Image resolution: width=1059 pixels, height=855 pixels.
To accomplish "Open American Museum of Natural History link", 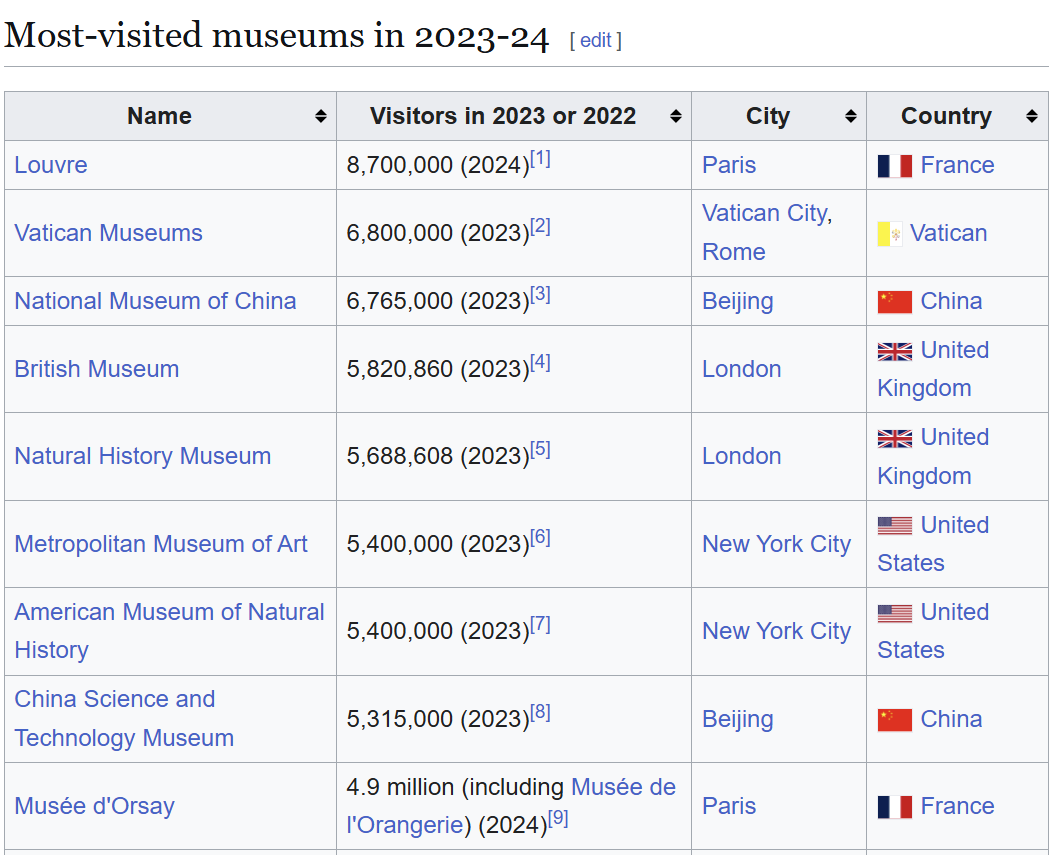I will point(169,631).
